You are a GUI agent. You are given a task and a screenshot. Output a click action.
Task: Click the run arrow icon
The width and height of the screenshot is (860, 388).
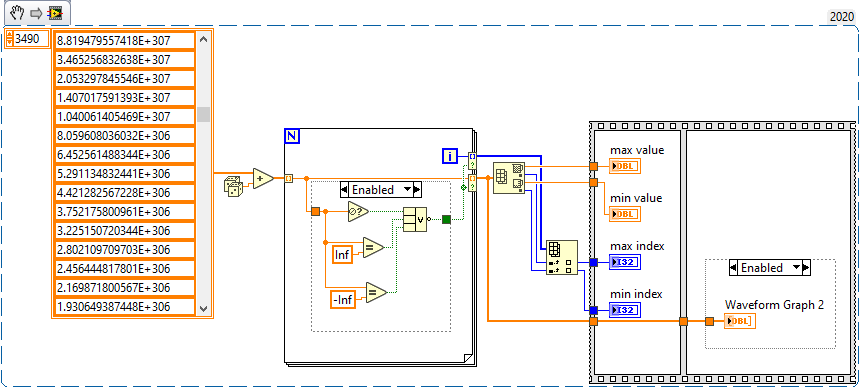[36, 13]
